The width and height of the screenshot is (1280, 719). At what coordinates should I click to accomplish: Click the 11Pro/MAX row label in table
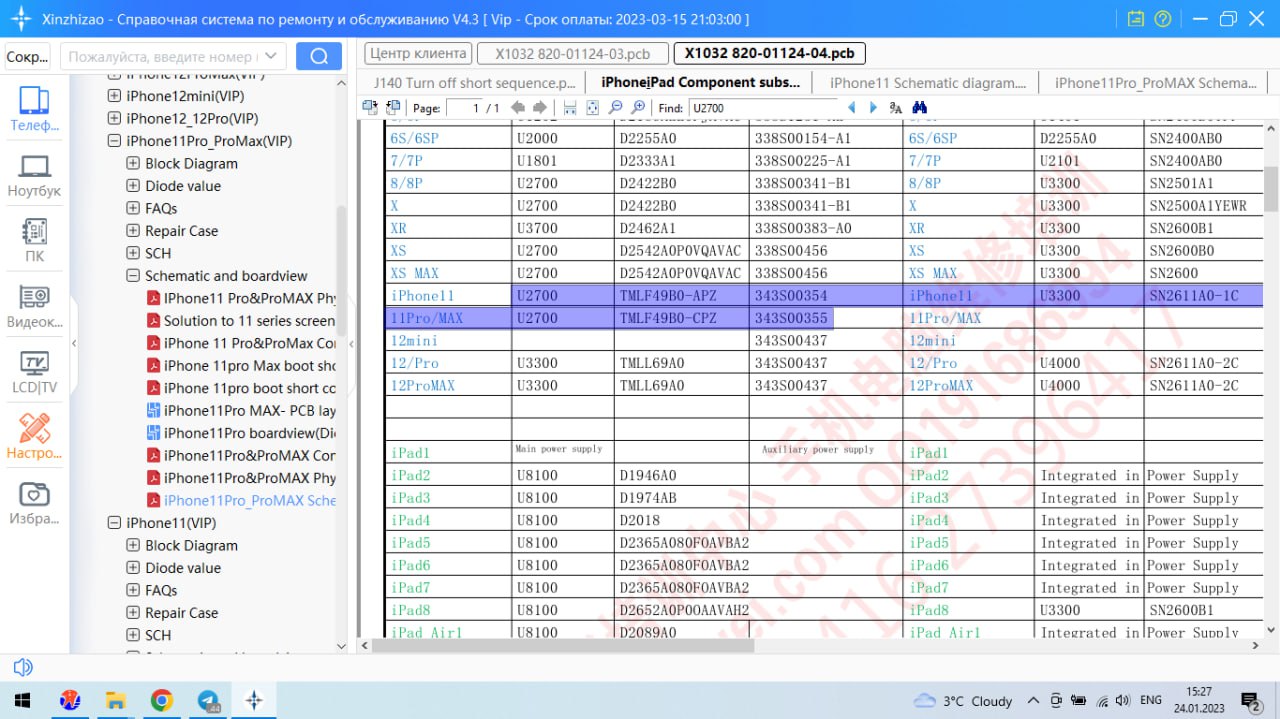(x=427, y=318)
